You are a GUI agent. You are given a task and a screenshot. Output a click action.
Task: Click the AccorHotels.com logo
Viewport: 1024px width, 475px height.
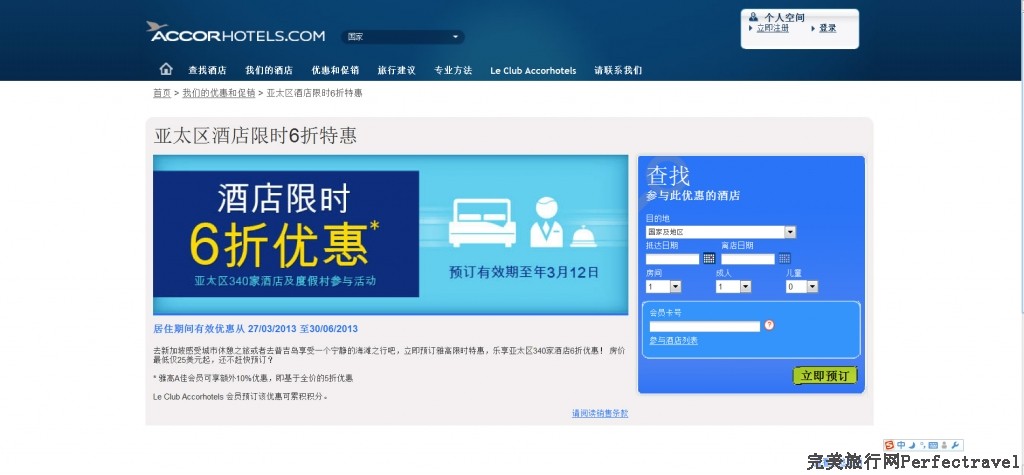pos(235,32)
